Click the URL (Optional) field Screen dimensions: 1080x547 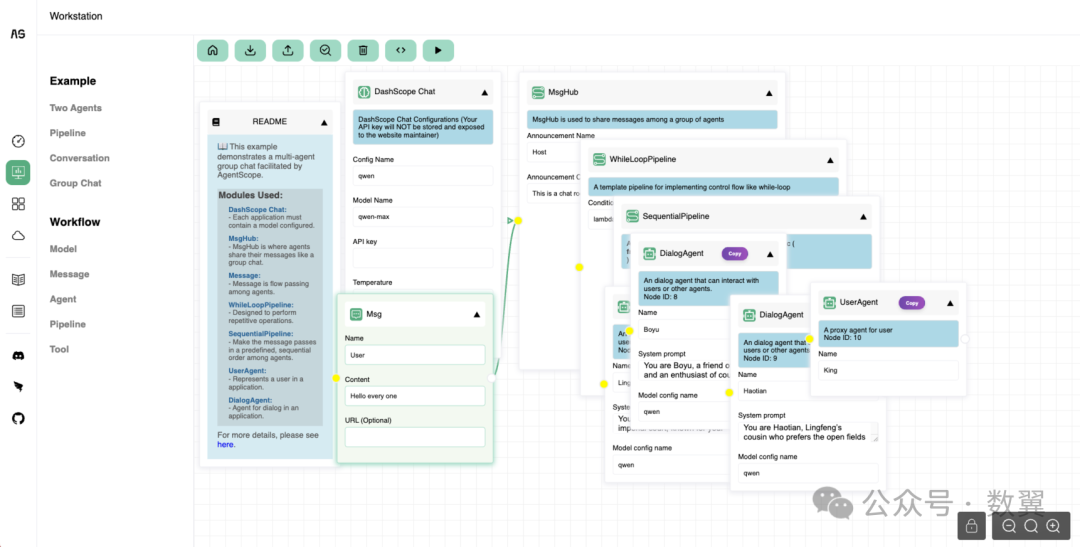pos(415,437)
